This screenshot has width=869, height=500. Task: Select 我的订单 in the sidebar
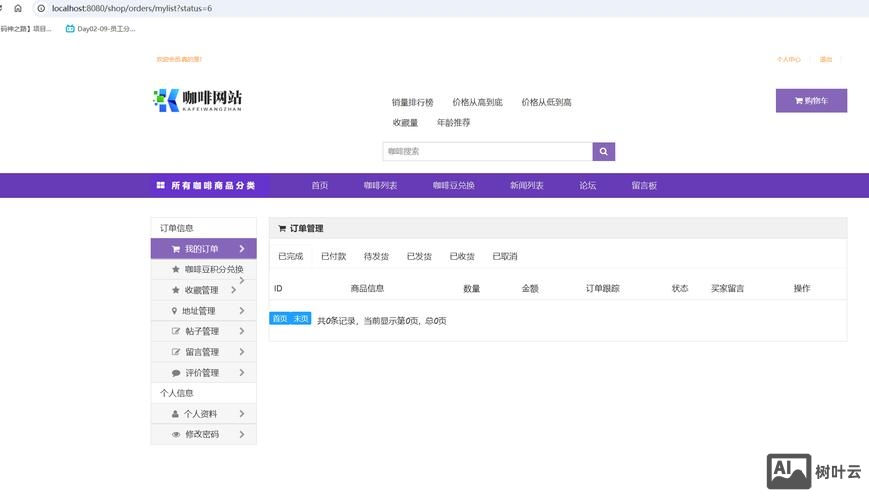[x=203, y=249]
